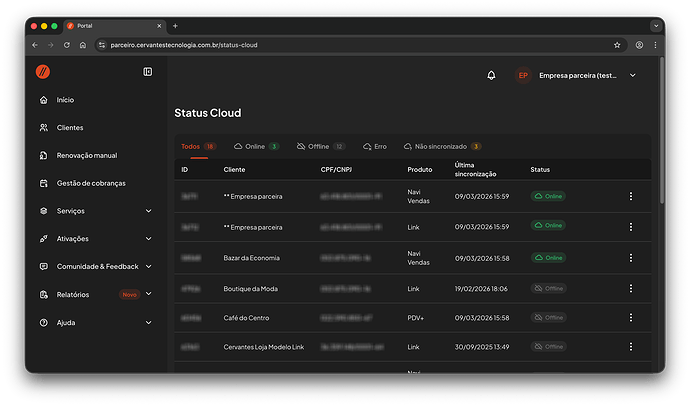The width and height of the screenshot is (690, 406).
Task: Open actions menu for Empresa parceira Link row
Action: pos(631,227)
